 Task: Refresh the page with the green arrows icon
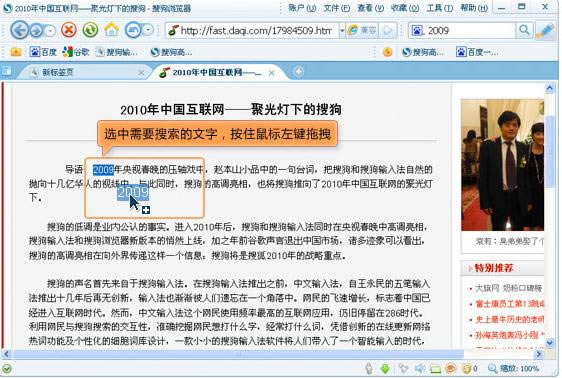[90, 30]
